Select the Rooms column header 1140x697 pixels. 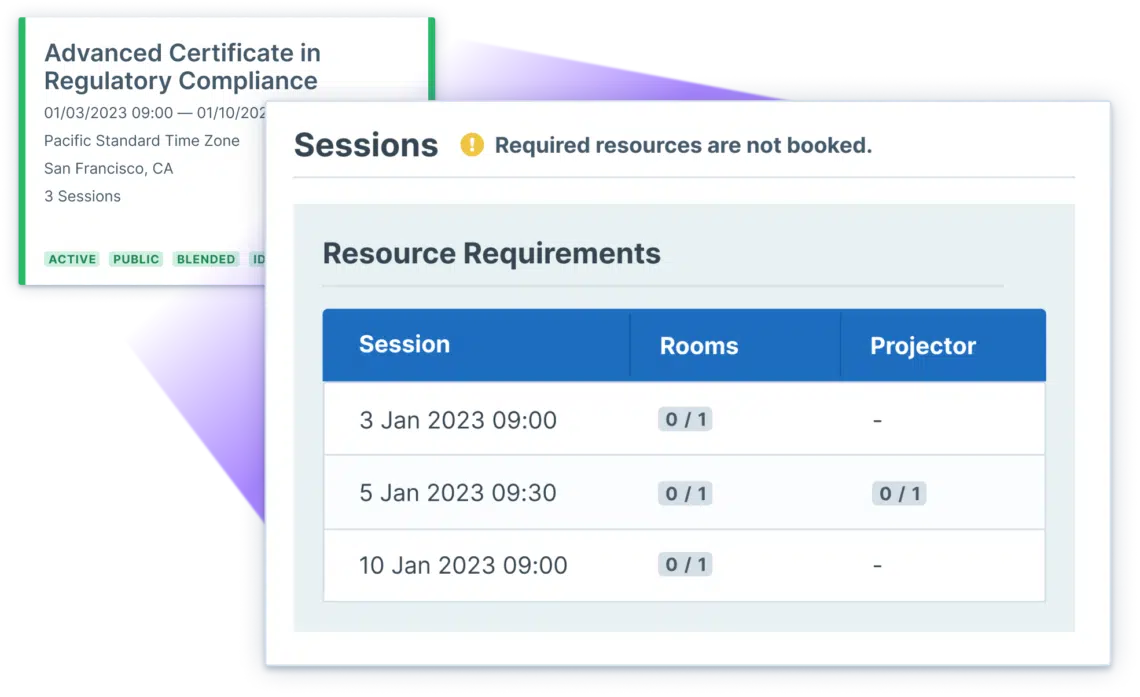699,345
